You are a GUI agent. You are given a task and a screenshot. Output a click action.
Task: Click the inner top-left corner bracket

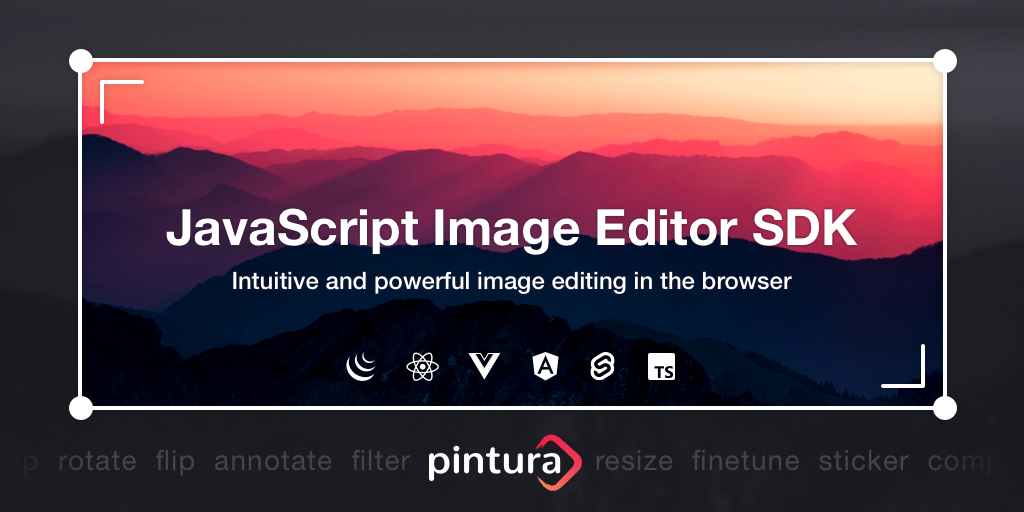pos(121,101)
